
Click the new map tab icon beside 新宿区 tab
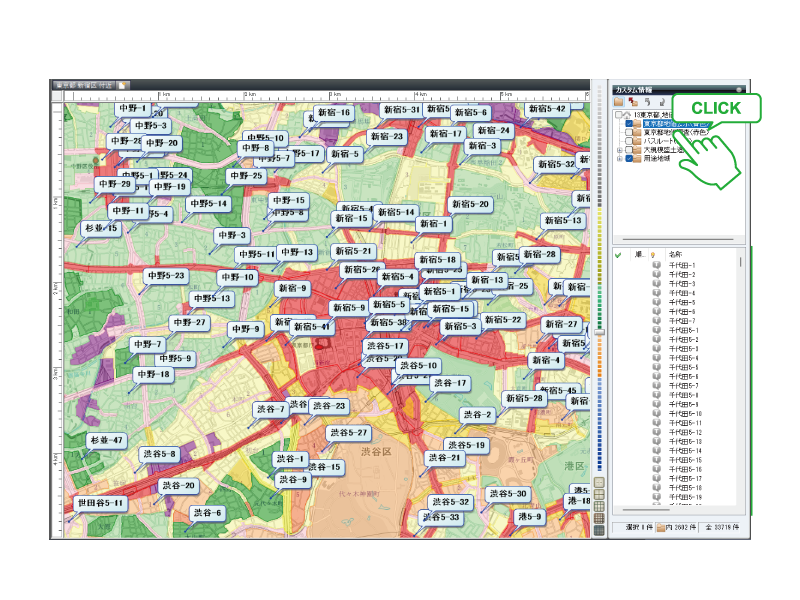click(122, 85)
